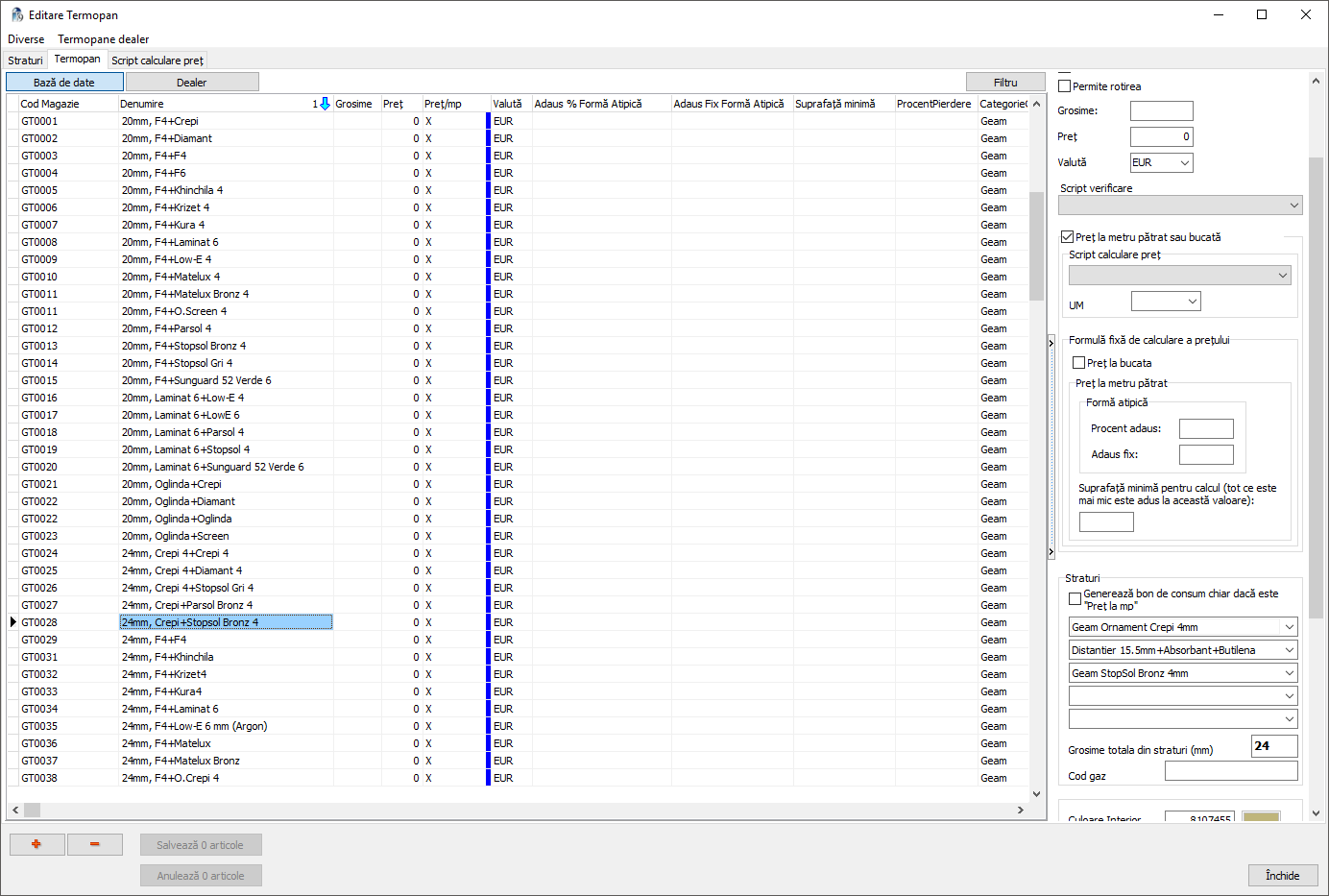This screenshot has width=1329, height=896.
Task: Click the Cod gaz input field
Action: (x=1231, y=771)
